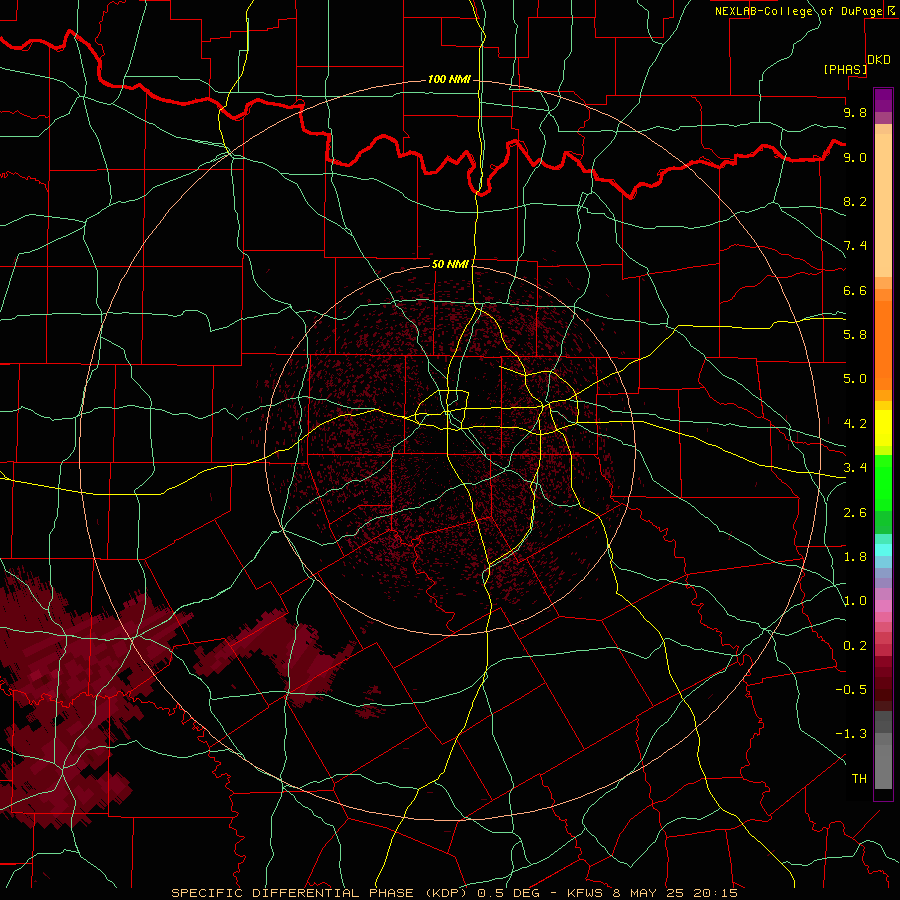Click the DKD label above the color scale

879,60
